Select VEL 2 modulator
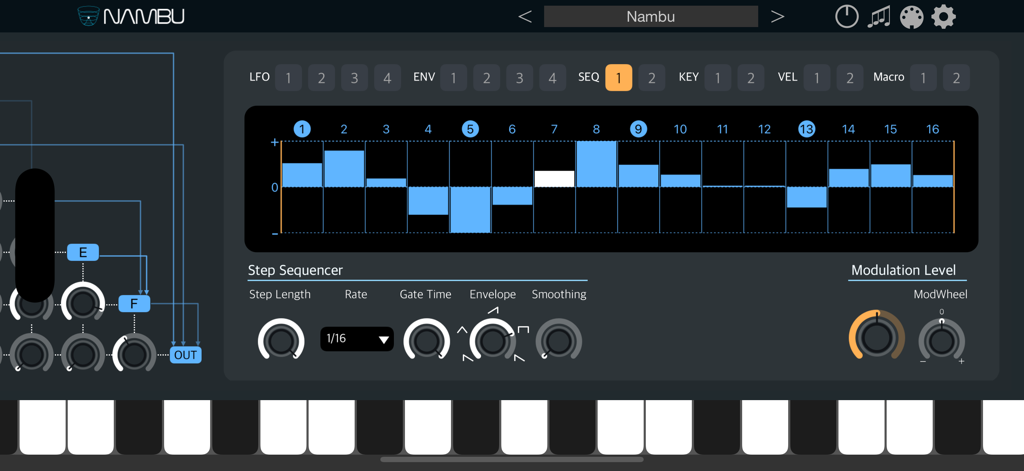The image size is (1024, 471). (850, 78)
